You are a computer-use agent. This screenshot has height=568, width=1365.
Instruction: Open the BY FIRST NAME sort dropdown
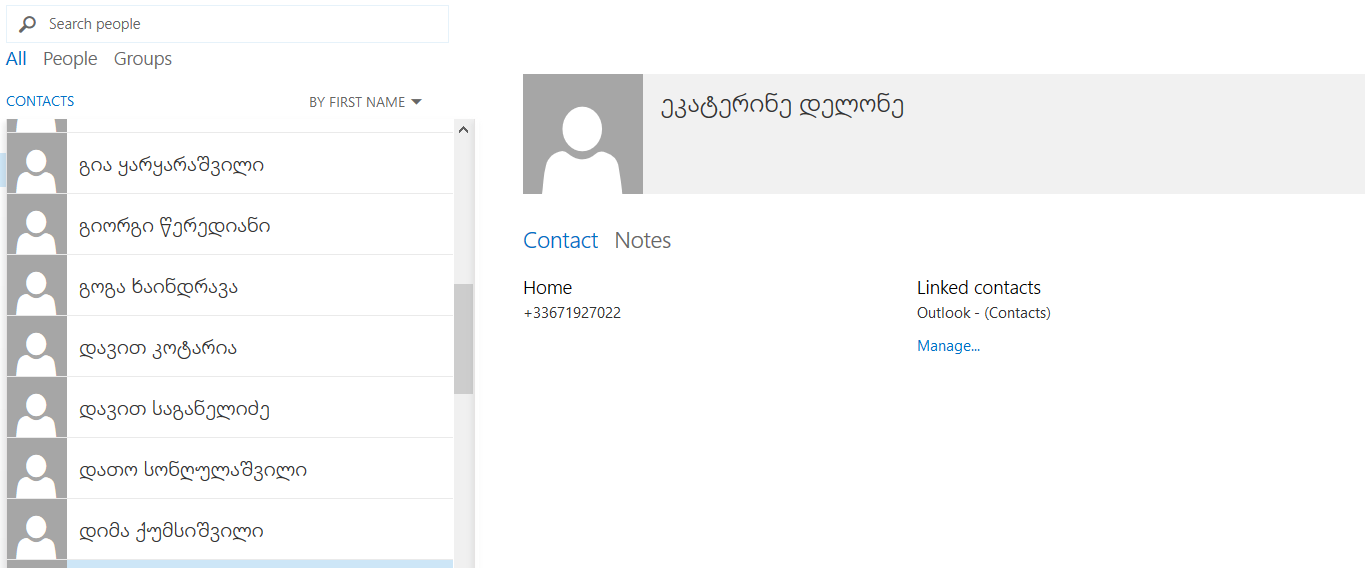tap(365, 102)
